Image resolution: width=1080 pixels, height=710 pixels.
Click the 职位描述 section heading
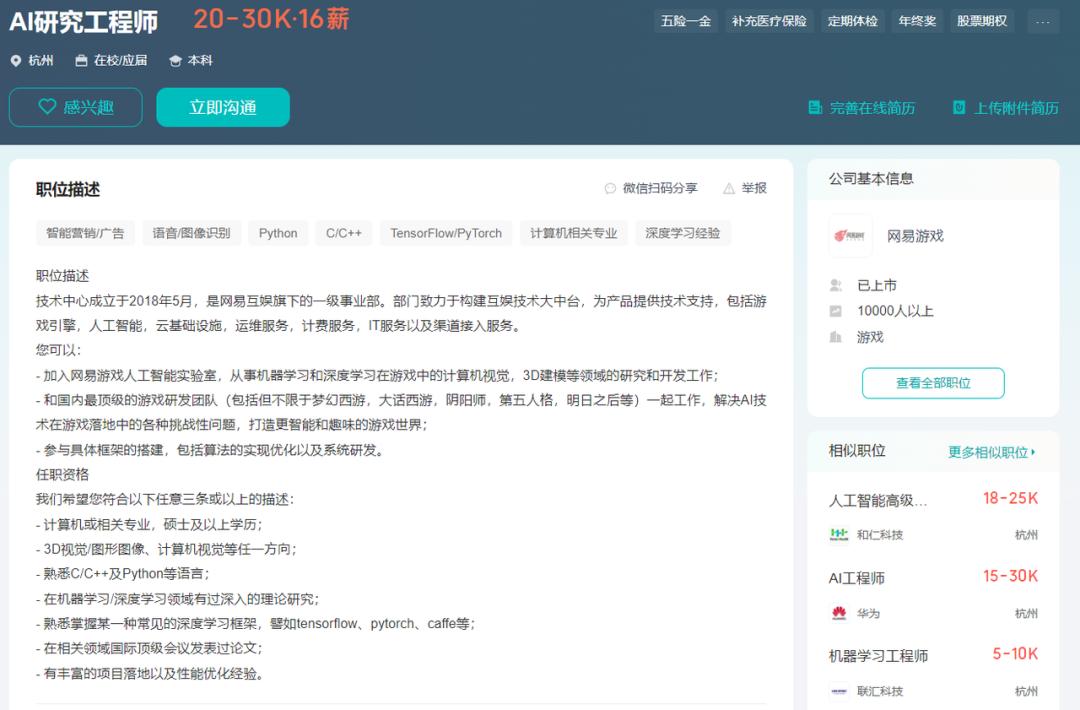click(68, 189)
